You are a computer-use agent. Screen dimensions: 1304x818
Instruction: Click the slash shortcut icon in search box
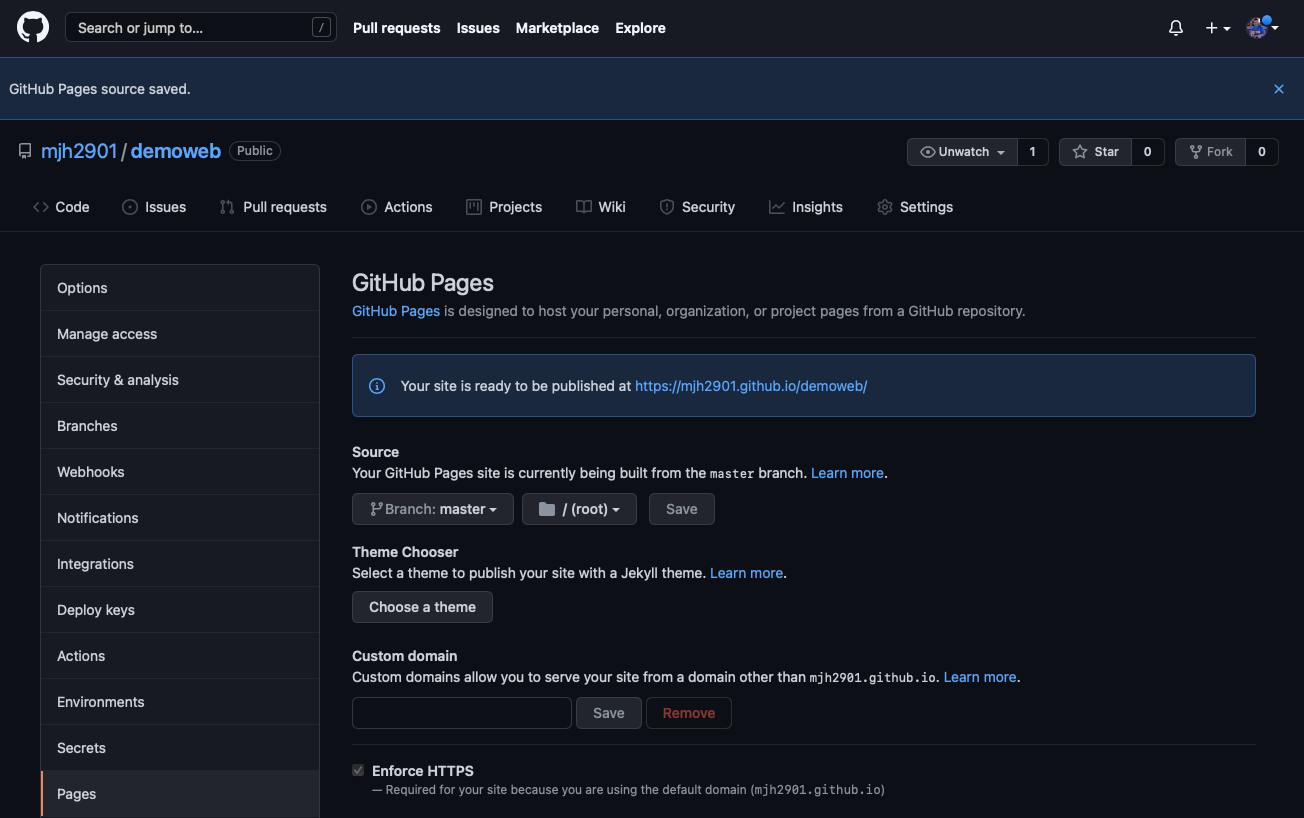321,28
